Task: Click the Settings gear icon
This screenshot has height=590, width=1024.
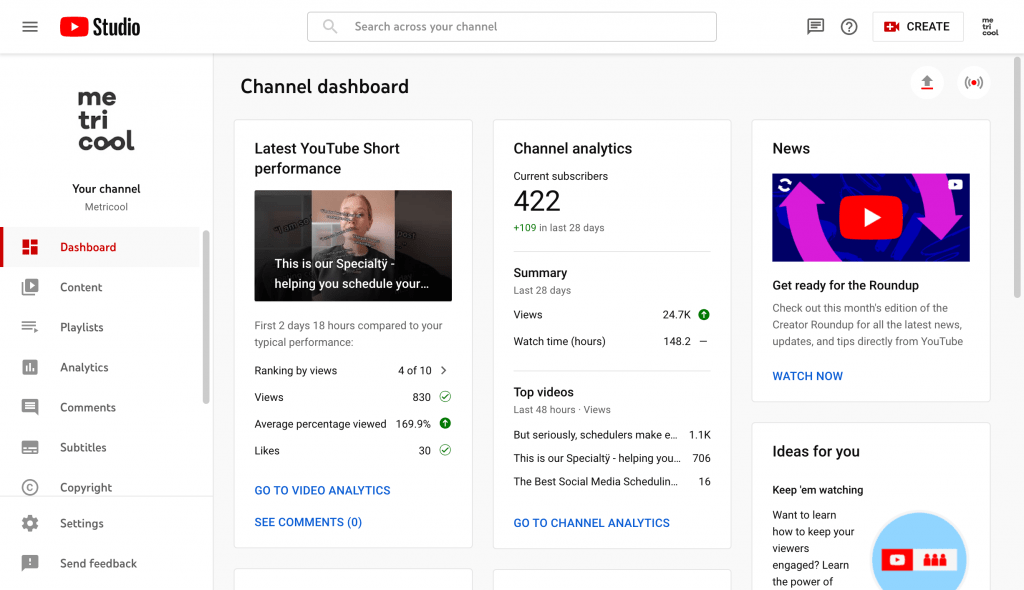Action: (x=30, y=523)
